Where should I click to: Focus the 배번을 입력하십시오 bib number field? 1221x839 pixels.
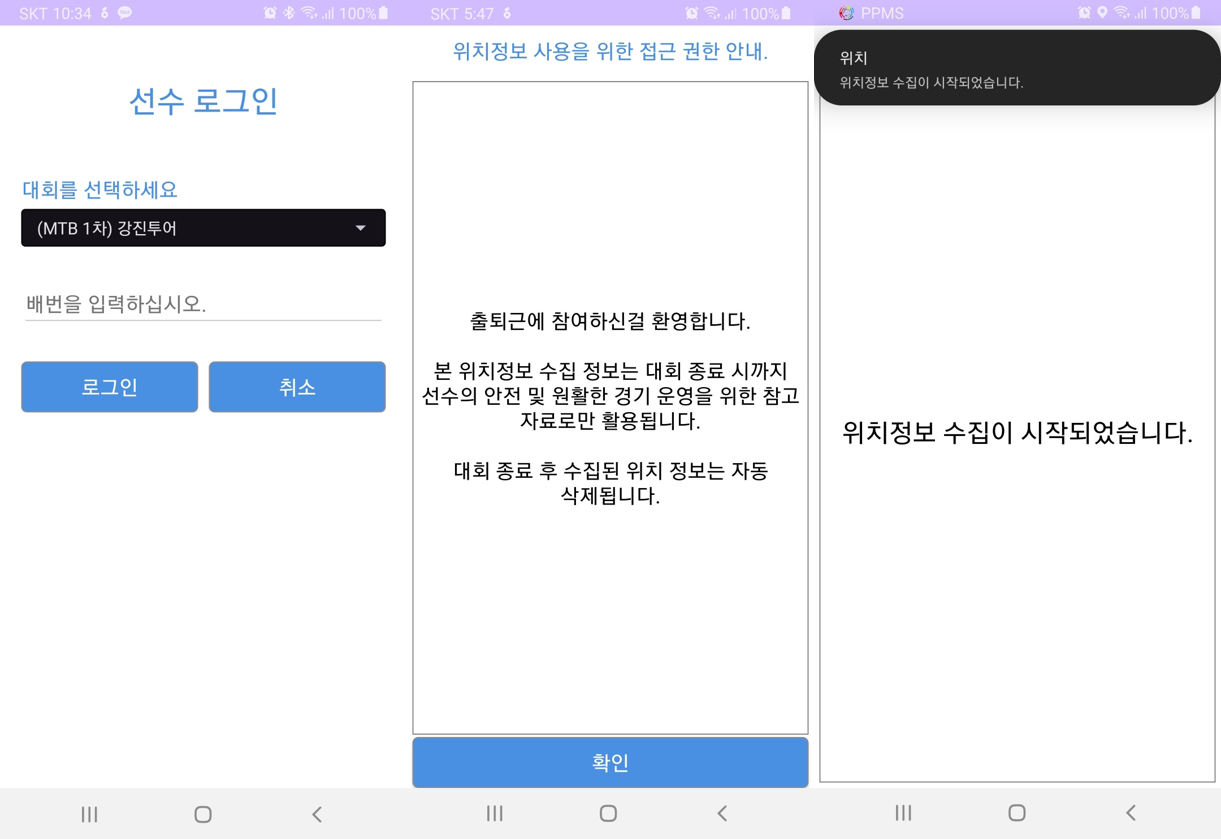coord(203,304)
